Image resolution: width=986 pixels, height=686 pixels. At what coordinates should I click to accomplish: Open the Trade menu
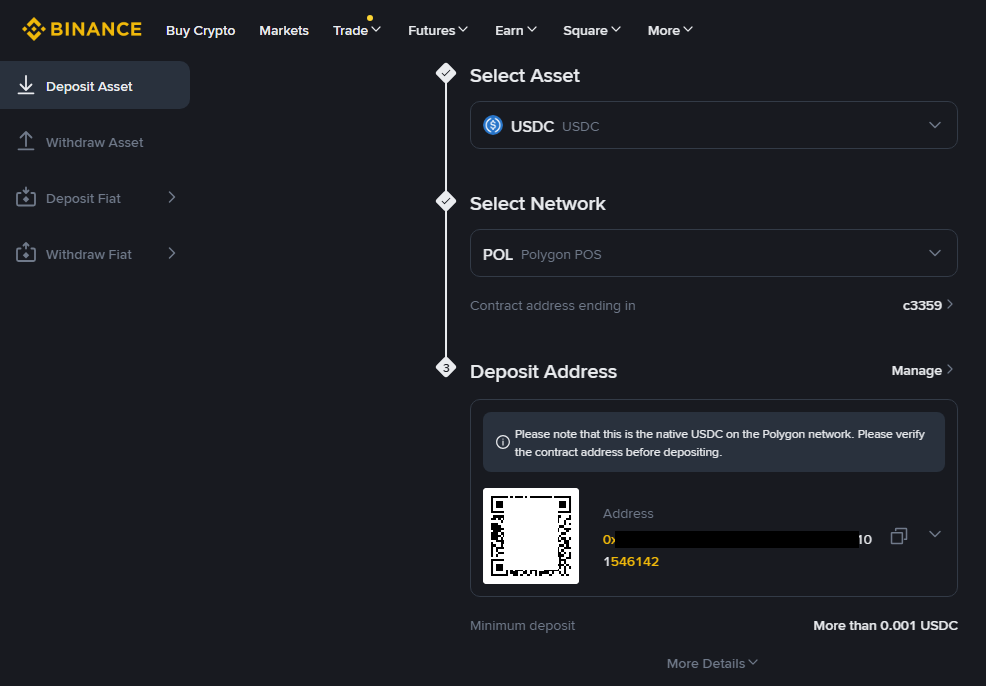point(357,30)
